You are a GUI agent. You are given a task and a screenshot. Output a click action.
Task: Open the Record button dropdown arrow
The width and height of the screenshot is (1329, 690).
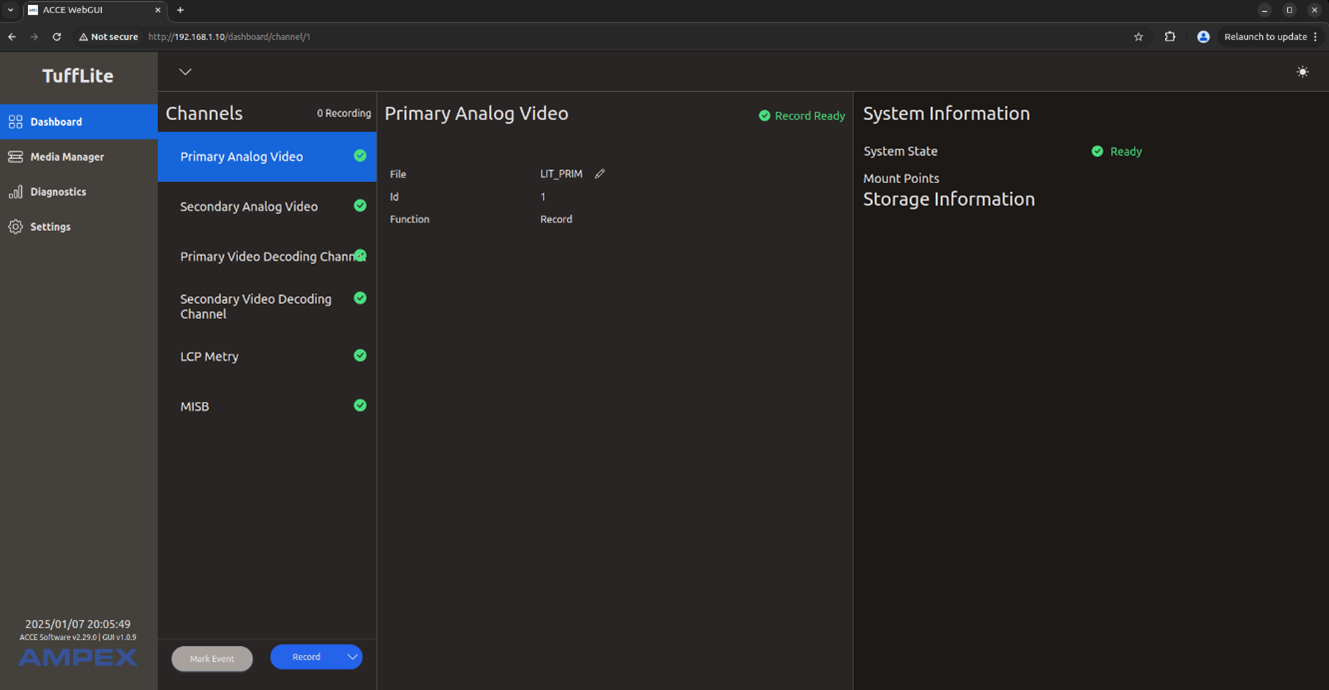pos(350,657)
